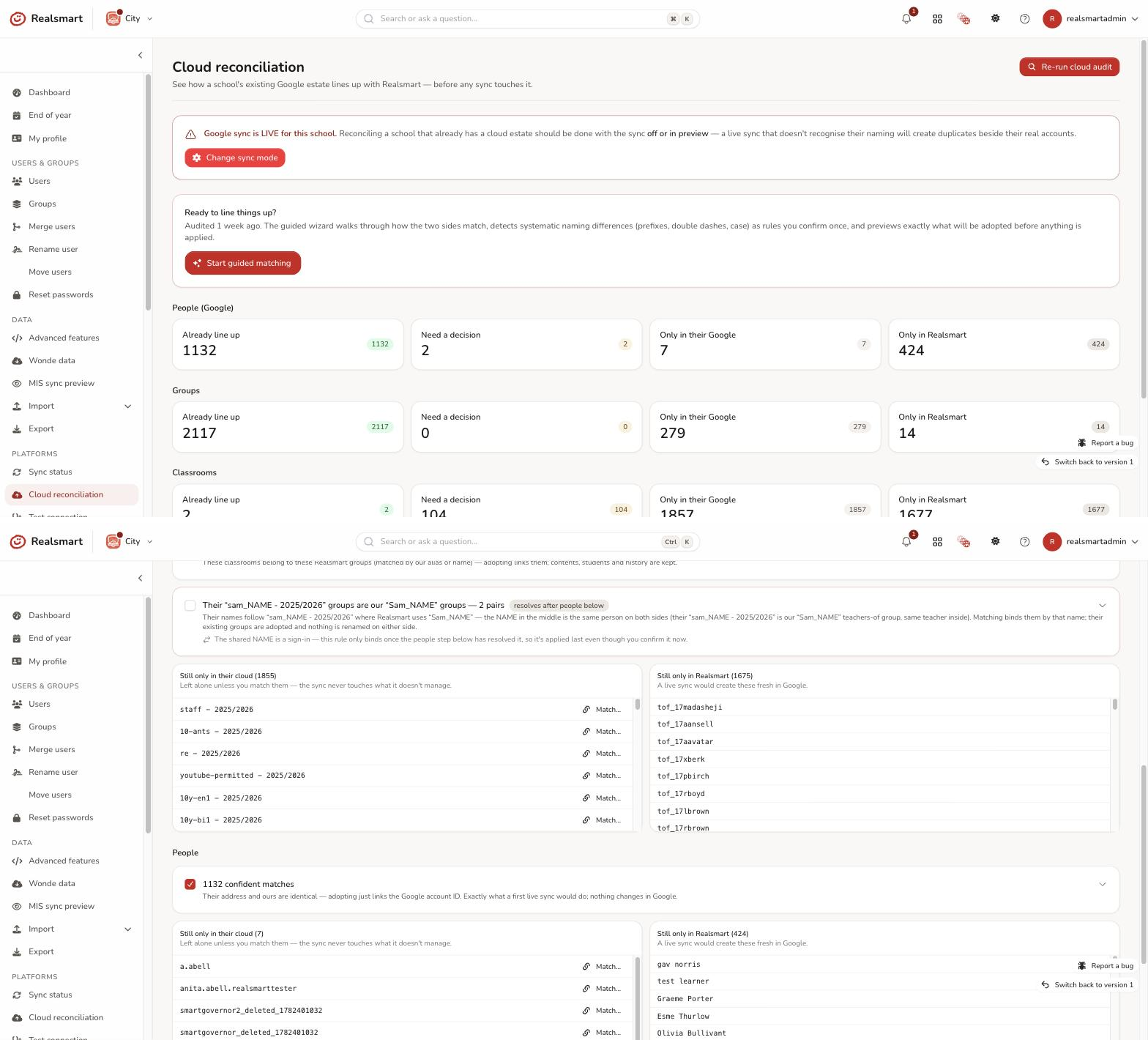The height and width of the screenshot is (1040, 1148).
Task: Focus the search box showing Ctrl K shortcut
Action: coord(527,541)
